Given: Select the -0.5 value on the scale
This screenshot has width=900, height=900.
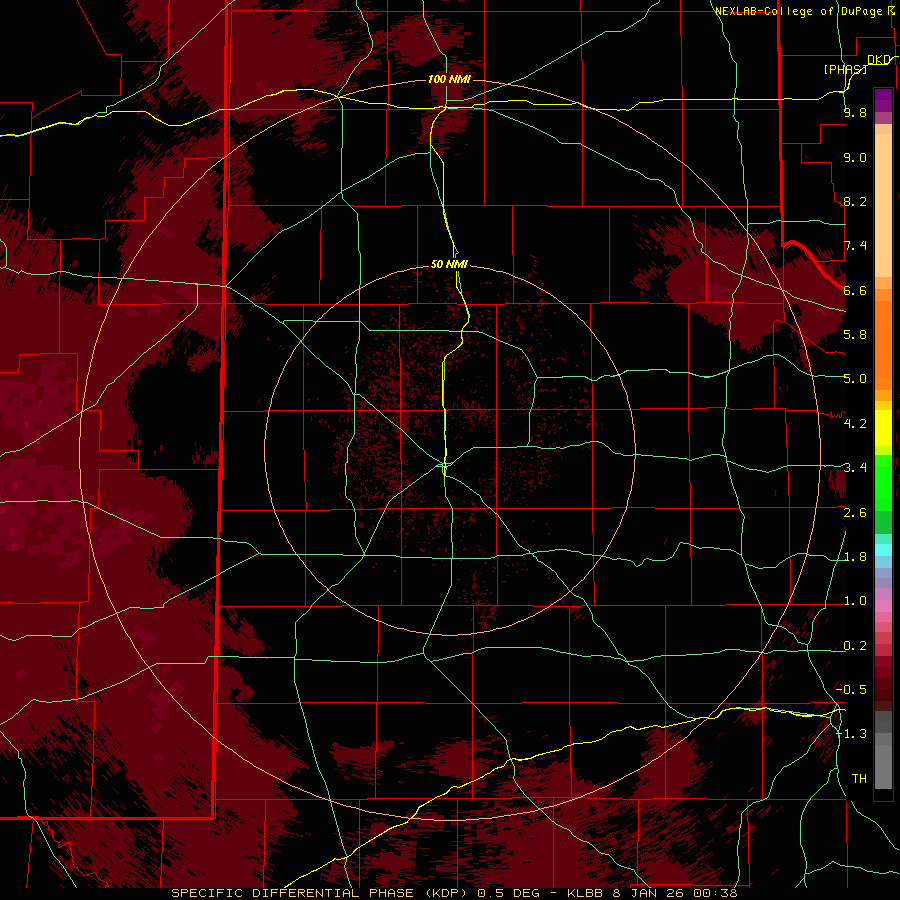Looking at the screenshot, I should coord(852,689).
